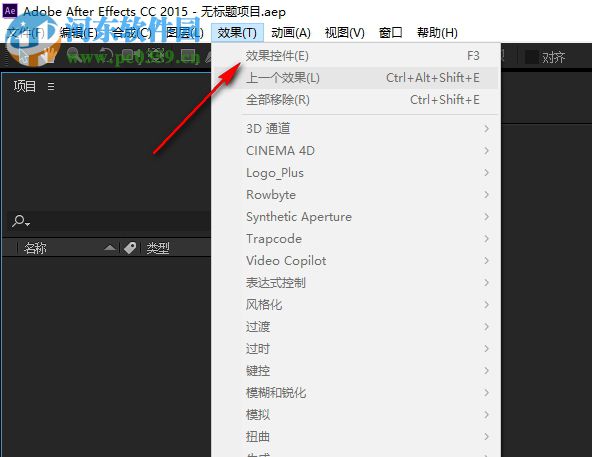This screenshot has height=457, width=592.
Task: Expand the 表达式控制 submenu
Action: 356,283
